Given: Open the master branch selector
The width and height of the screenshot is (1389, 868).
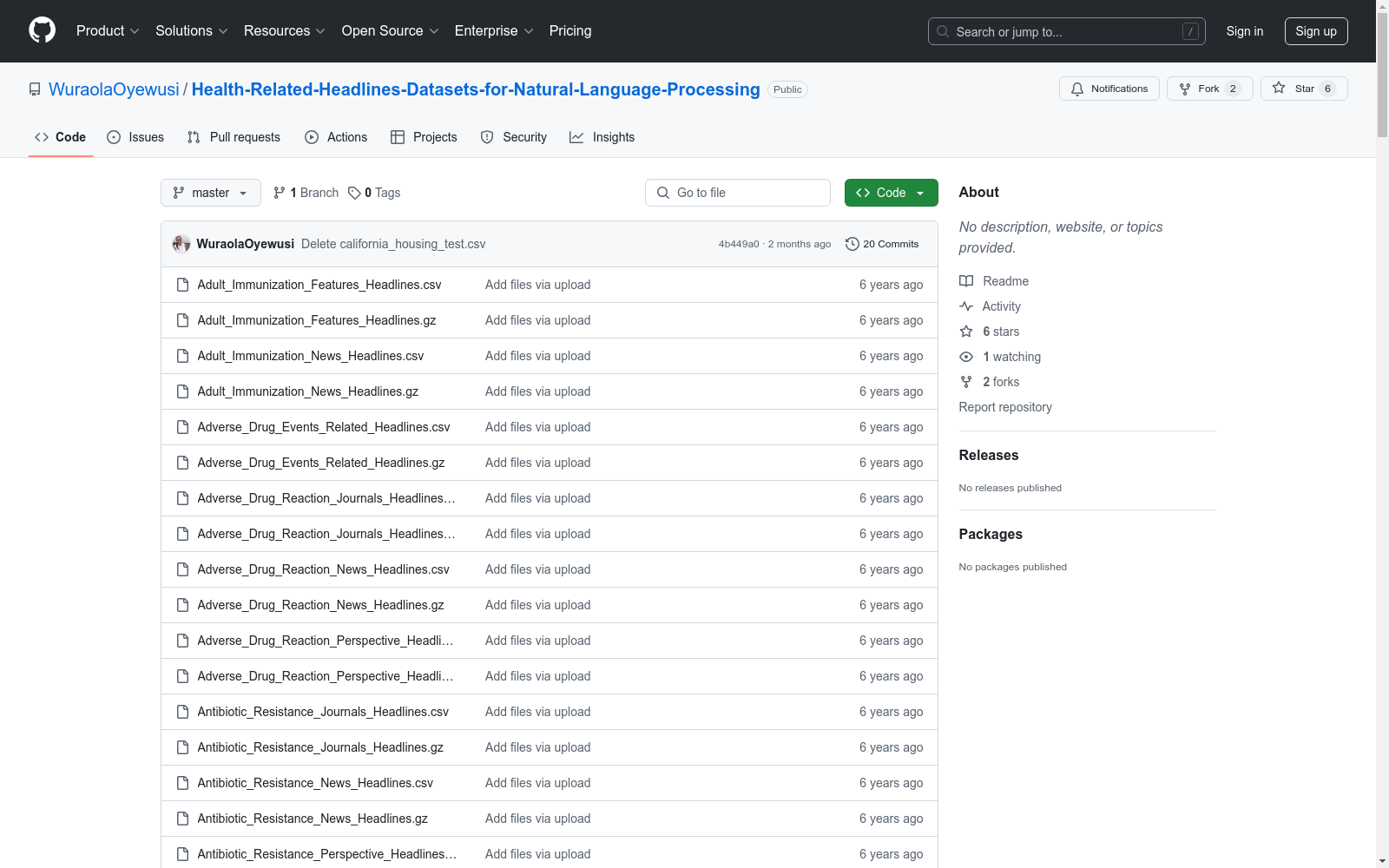Looking at the screenshot, I should click(x=211, y=193).
